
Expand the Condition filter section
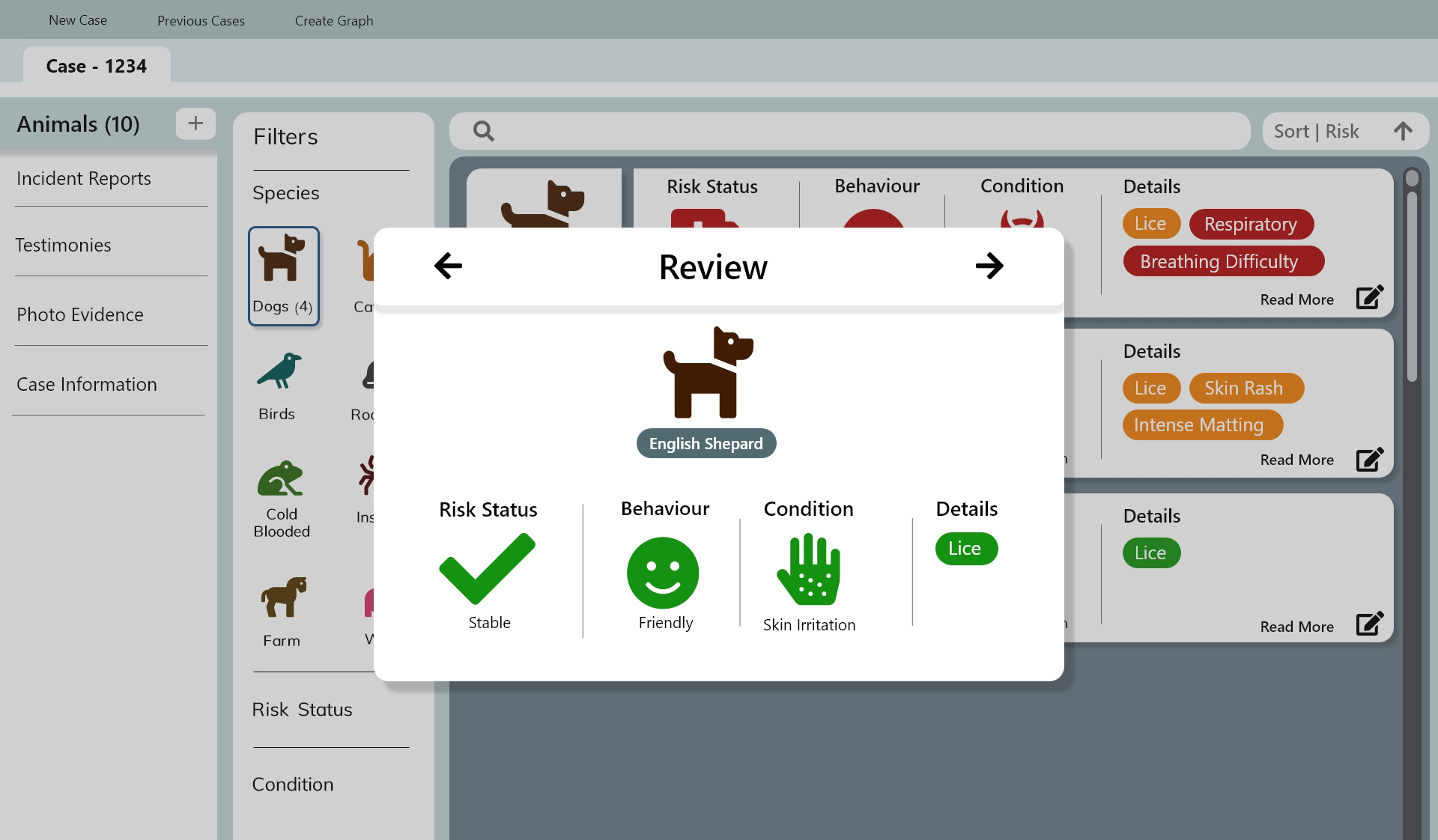coord(293,784)
